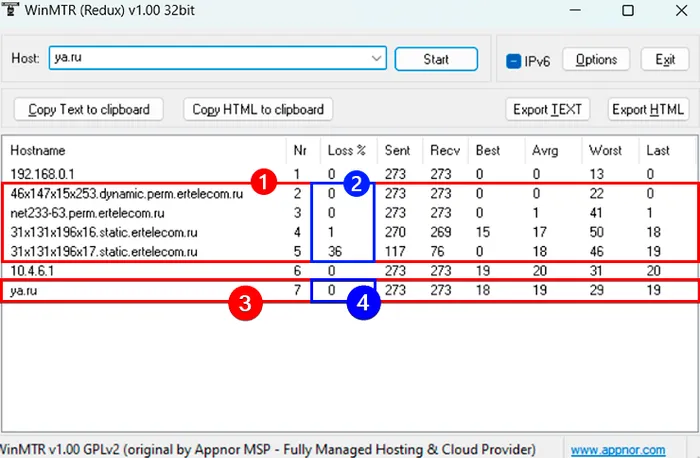Copy HTML to clipboard

(x=258, y=109)
